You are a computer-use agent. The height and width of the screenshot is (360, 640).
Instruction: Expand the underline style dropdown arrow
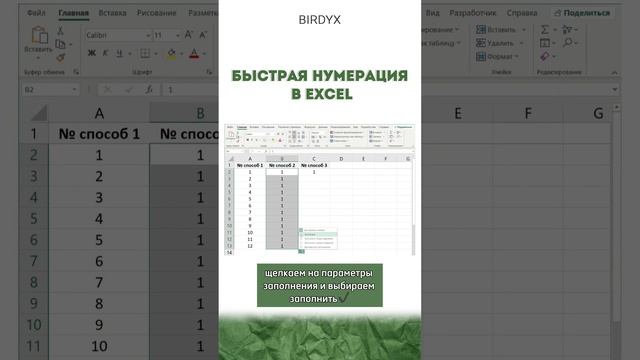click(x=130, y=54)
